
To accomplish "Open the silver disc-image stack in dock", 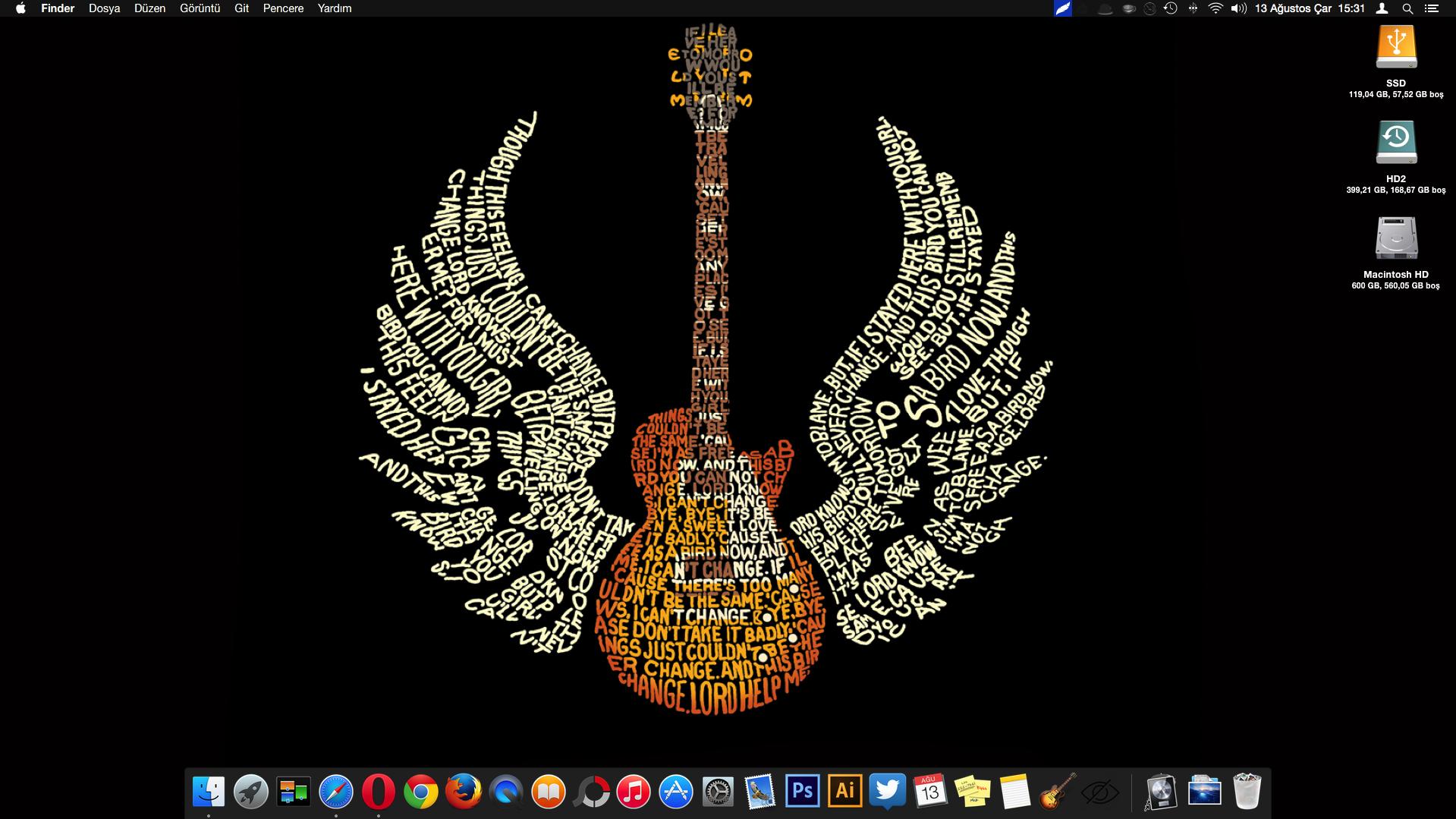I will (1161, 792).
